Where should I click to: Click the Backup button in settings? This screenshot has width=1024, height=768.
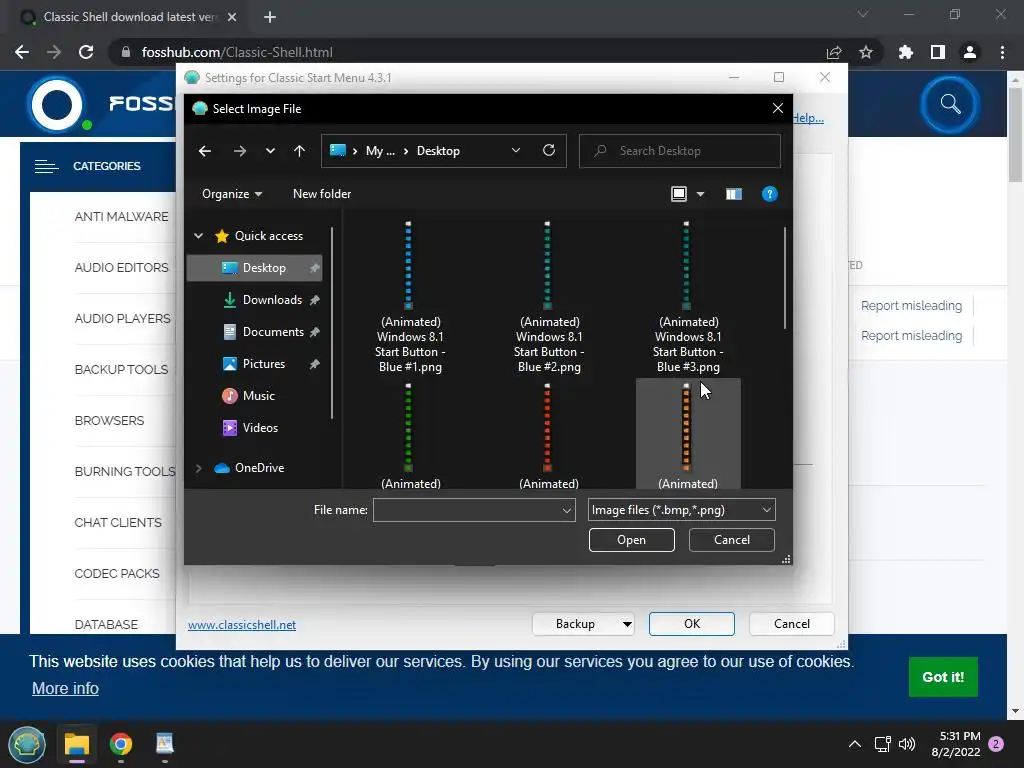pos(575,624)
